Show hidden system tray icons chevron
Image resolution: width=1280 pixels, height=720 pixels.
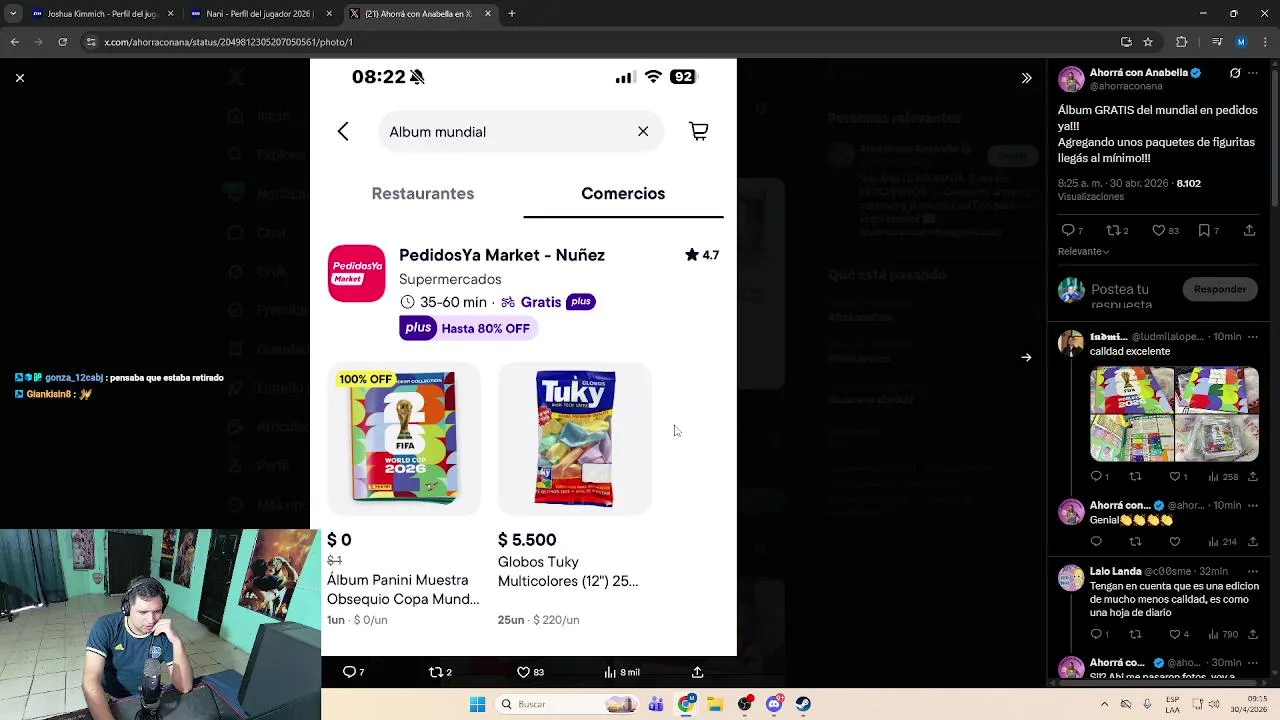pos(1107,704)
